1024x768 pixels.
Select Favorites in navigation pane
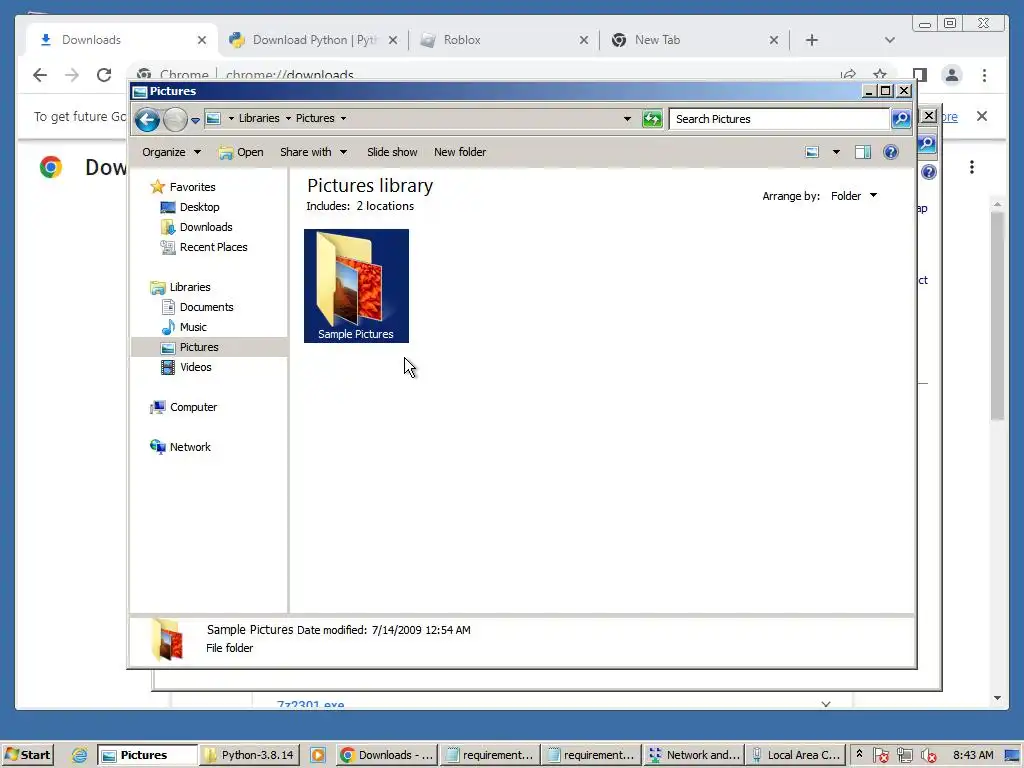pos(192,187)
